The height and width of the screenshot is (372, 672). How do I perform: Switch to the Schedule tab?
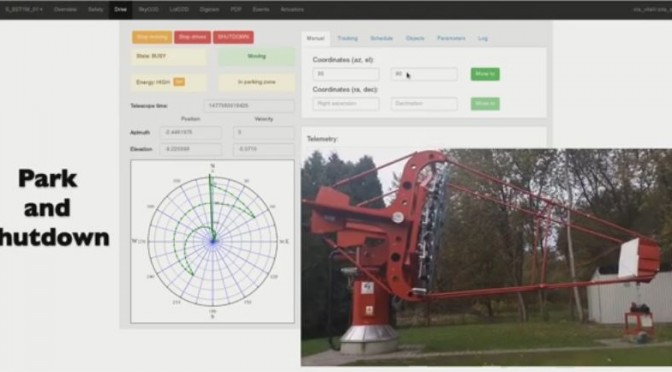point(381,38)
